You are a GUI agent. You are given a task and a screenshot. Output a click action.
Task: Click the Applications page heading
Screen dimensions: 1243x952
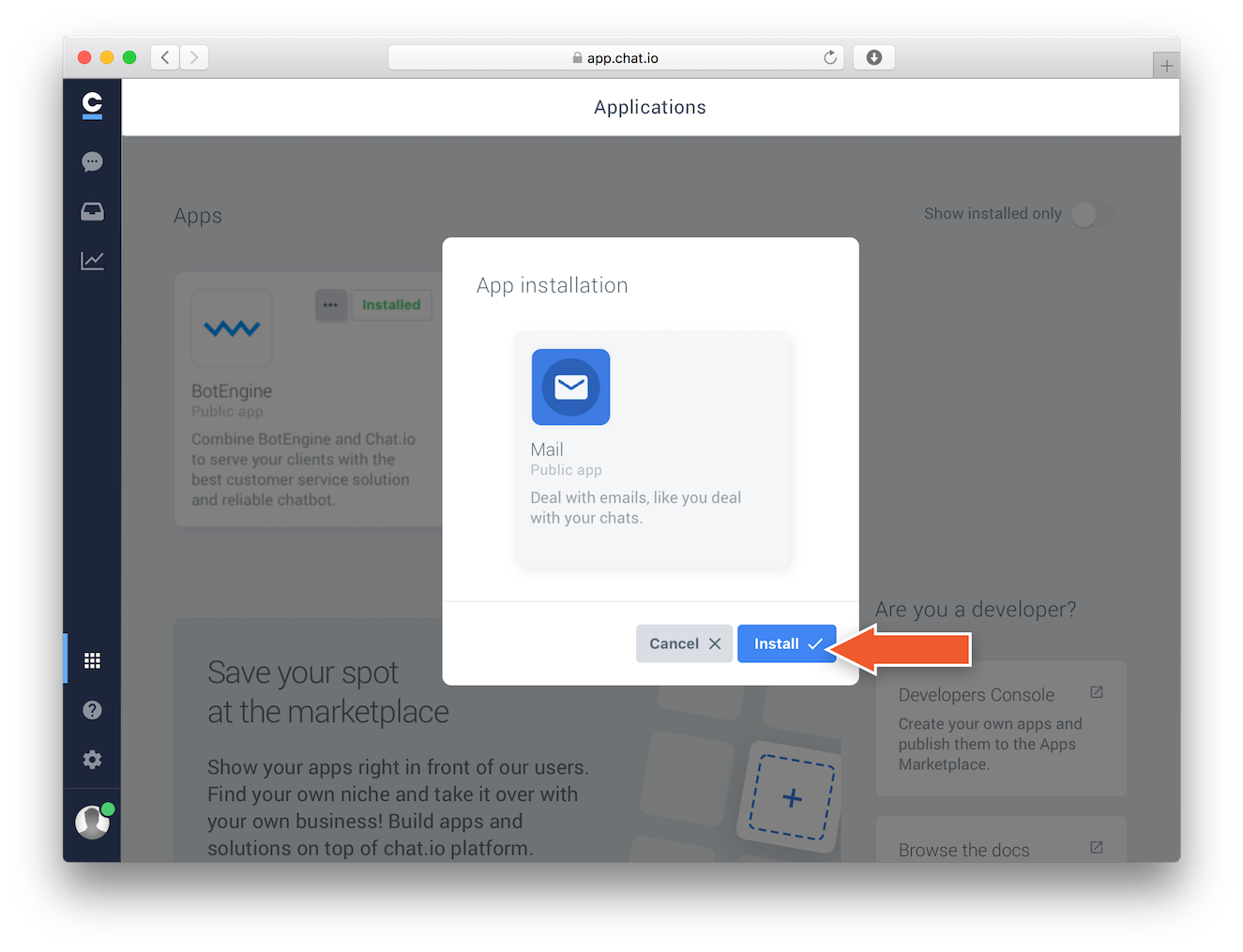[650, 107]
